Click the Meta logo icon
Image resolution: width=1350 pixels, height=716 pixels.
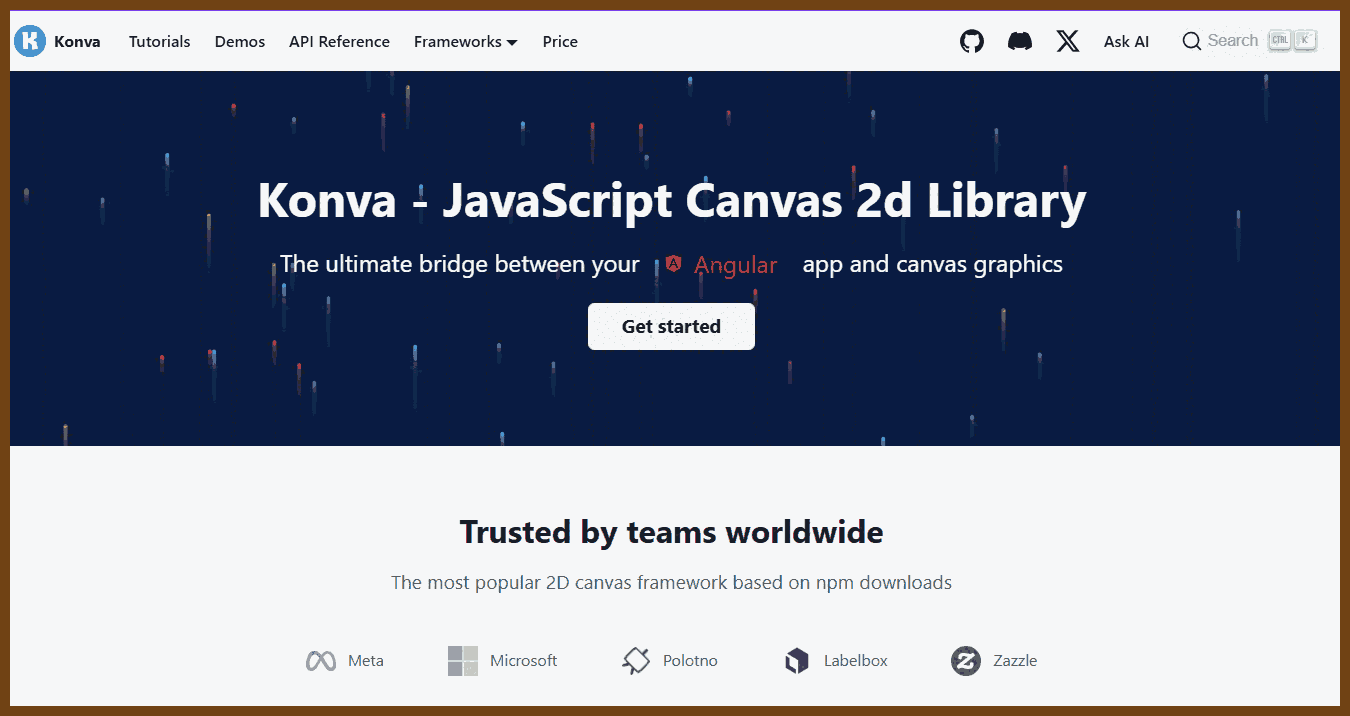click(x=320, y=661)
